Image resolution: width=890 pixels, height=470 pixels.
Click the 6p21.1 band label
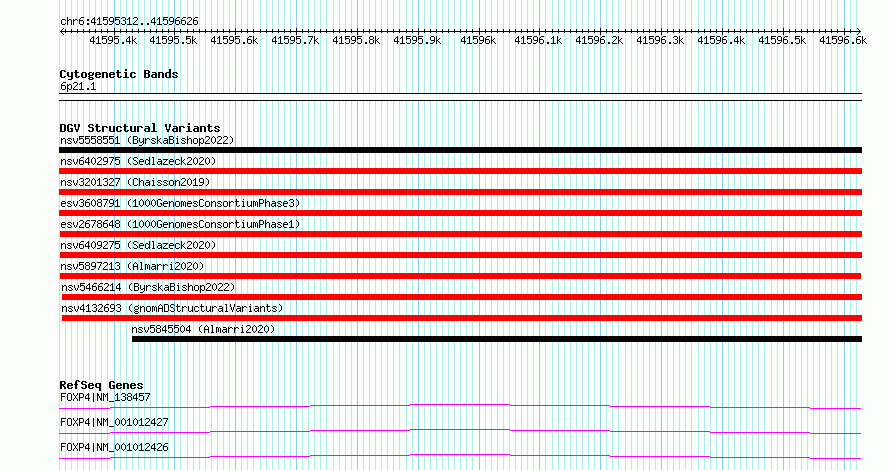pyautogui.click(x=78, y=86)
